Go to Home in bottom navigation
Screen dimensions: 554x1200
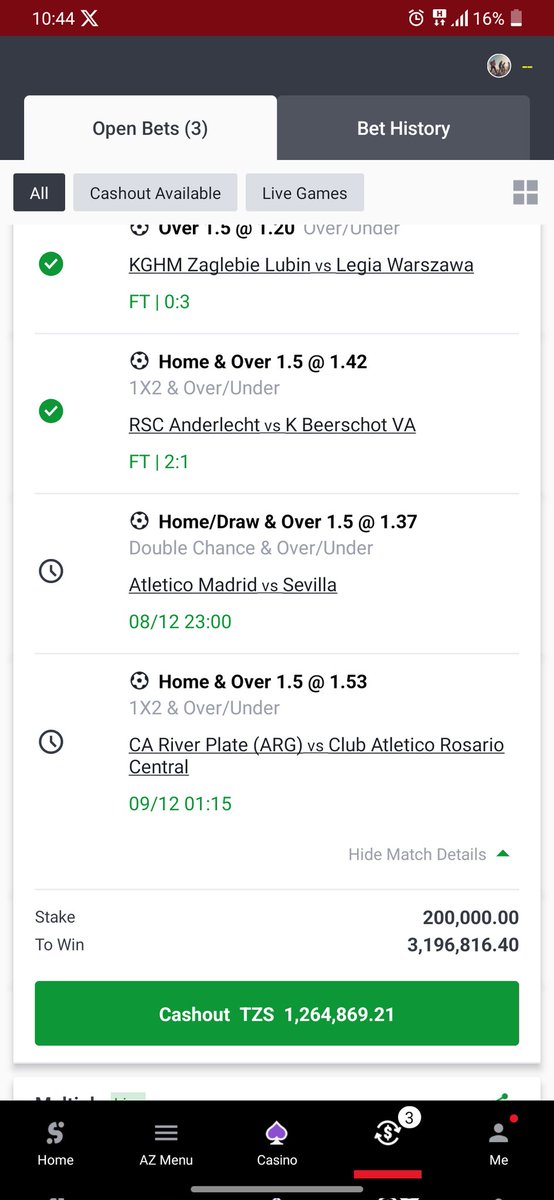[55, 1142]
